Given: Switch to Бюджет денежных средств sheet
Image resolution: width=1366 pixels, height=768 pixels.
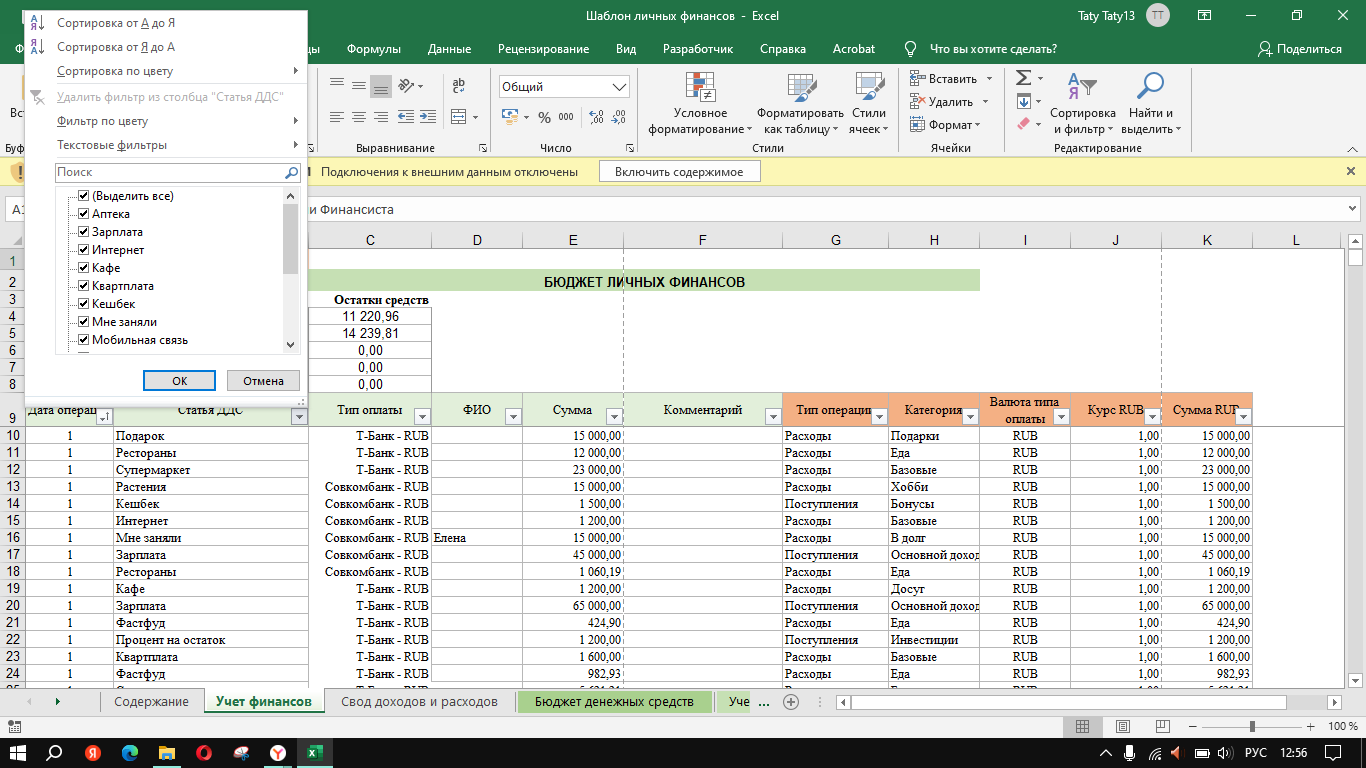Looking at the screenshot, I should coord(614,702).
